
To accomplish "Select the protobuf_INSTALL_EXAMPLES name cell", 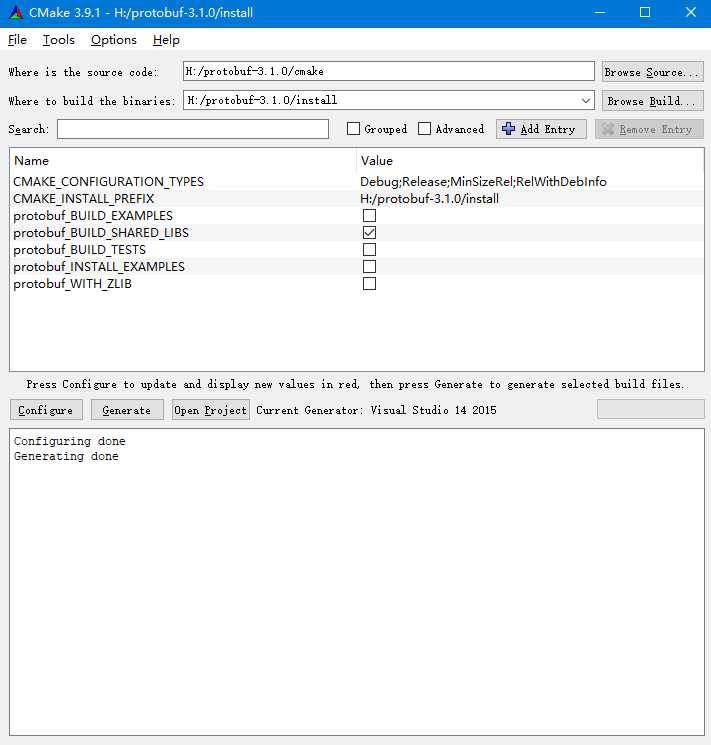I will tap(99, 267).
